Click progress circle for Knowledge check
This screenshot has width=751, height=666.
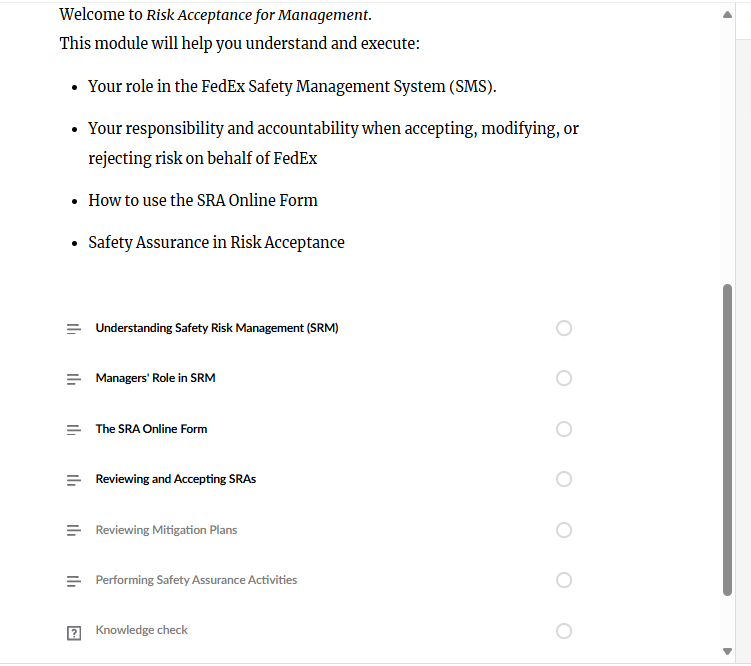pos(564,631)
